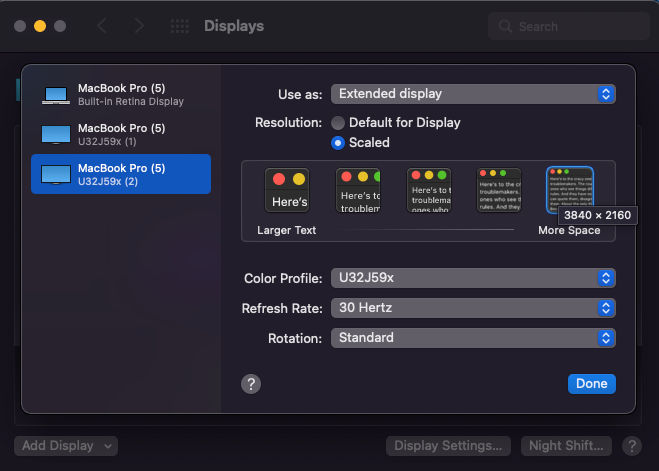Open the show-all preferences grid icon
Image resolution: width=659 pixels, height=471 pixels.
click(x=179, y=26)
